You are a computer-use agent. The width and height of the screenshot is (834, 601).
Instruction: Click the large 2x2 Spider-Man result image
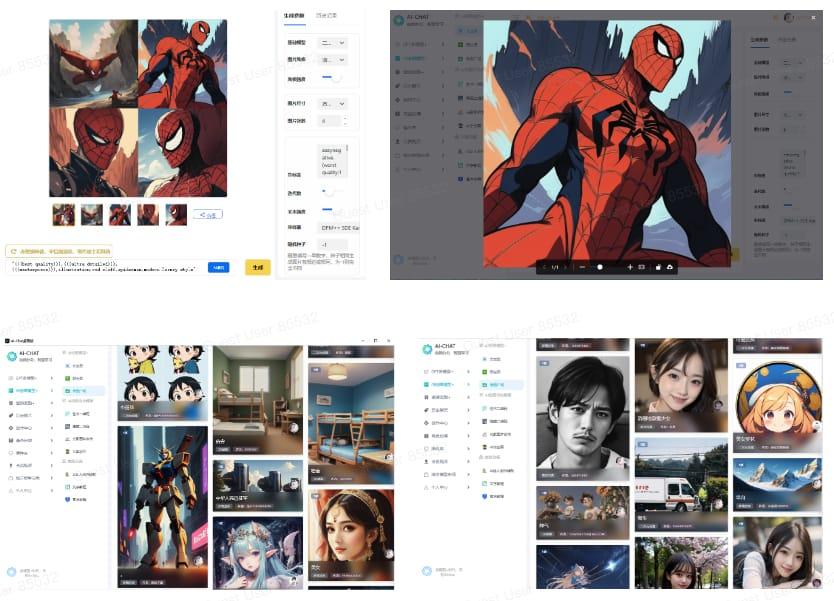point(138,108)
